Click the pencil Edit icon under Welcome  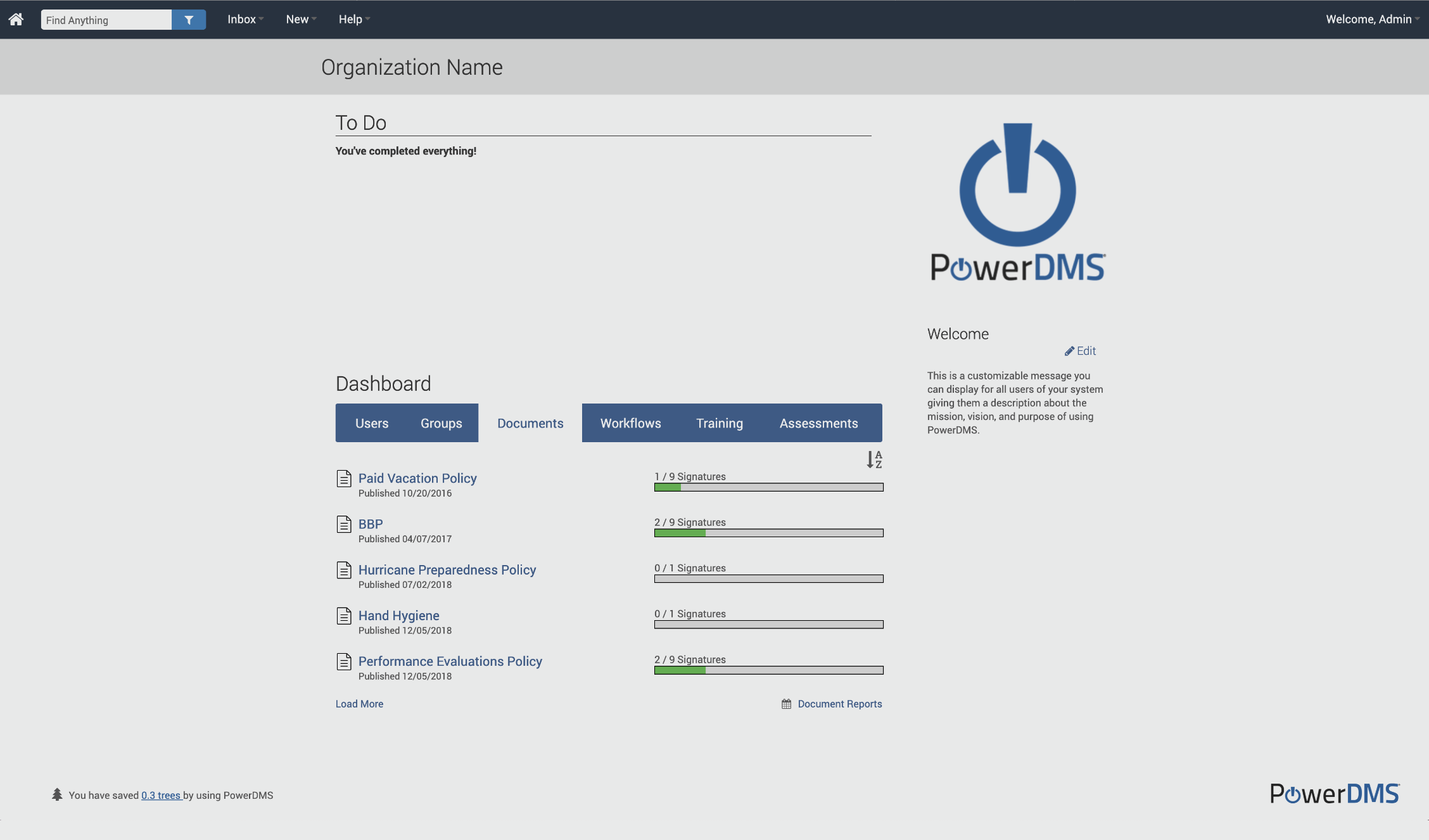(x=1069, y=351)
